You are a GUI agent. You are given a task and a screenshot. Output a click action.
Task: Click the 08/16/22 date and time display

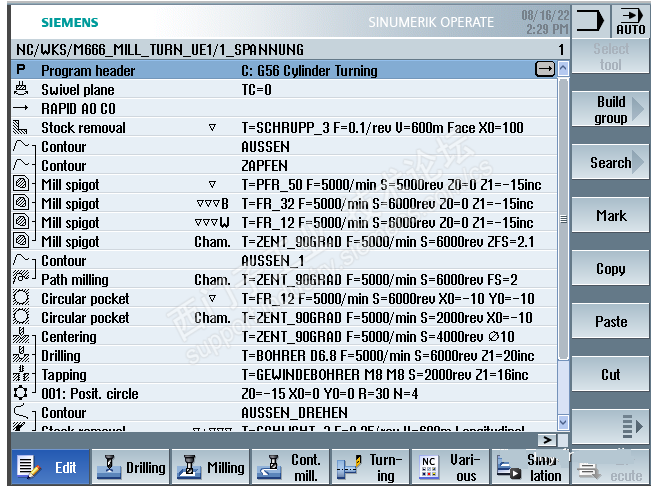pos(545,22)
